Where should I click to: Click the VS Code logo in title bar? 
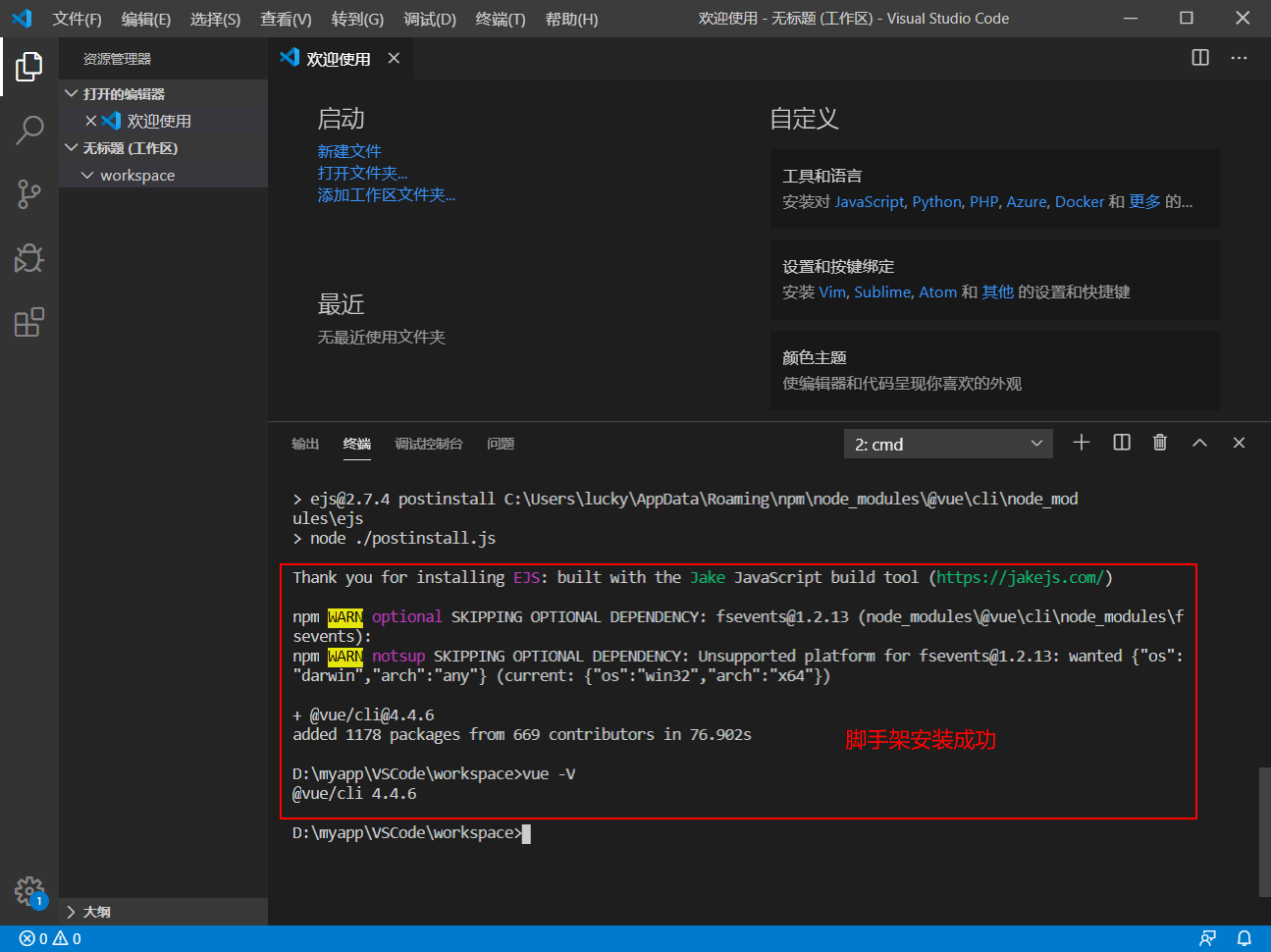point(22,19)
